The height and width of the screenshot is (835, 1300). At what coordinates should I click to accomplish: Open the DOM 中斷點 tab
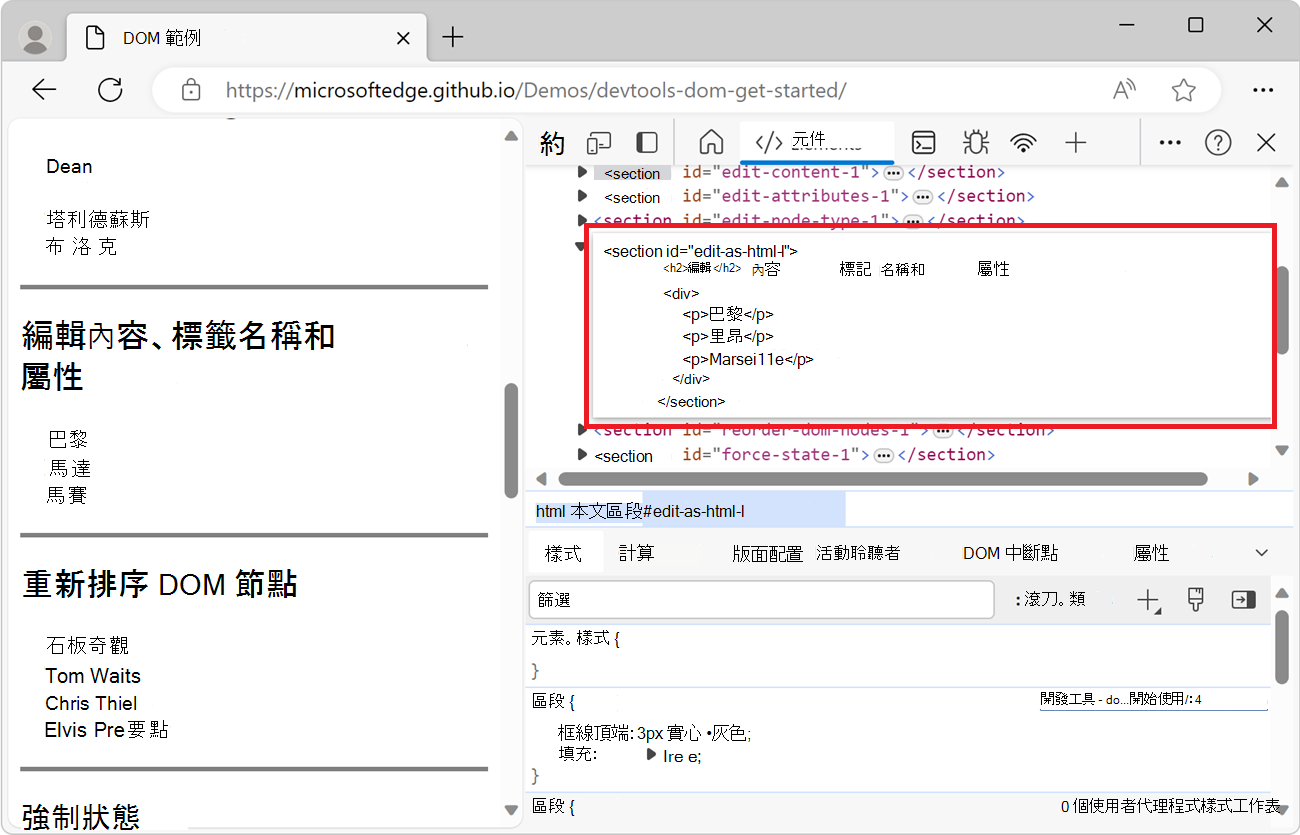tap(1010, 553)
